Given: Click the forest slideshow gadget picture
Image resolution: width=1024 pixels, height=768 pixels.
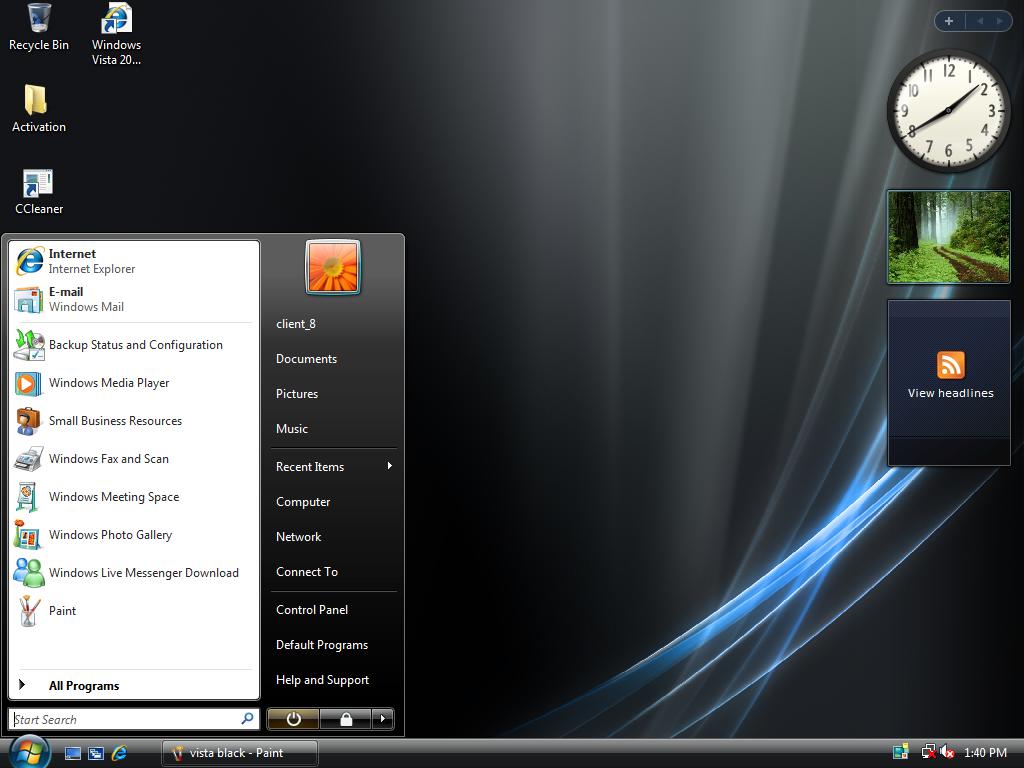Looking at the screenshot, I should pyautogui.click(x=948, y=237).
